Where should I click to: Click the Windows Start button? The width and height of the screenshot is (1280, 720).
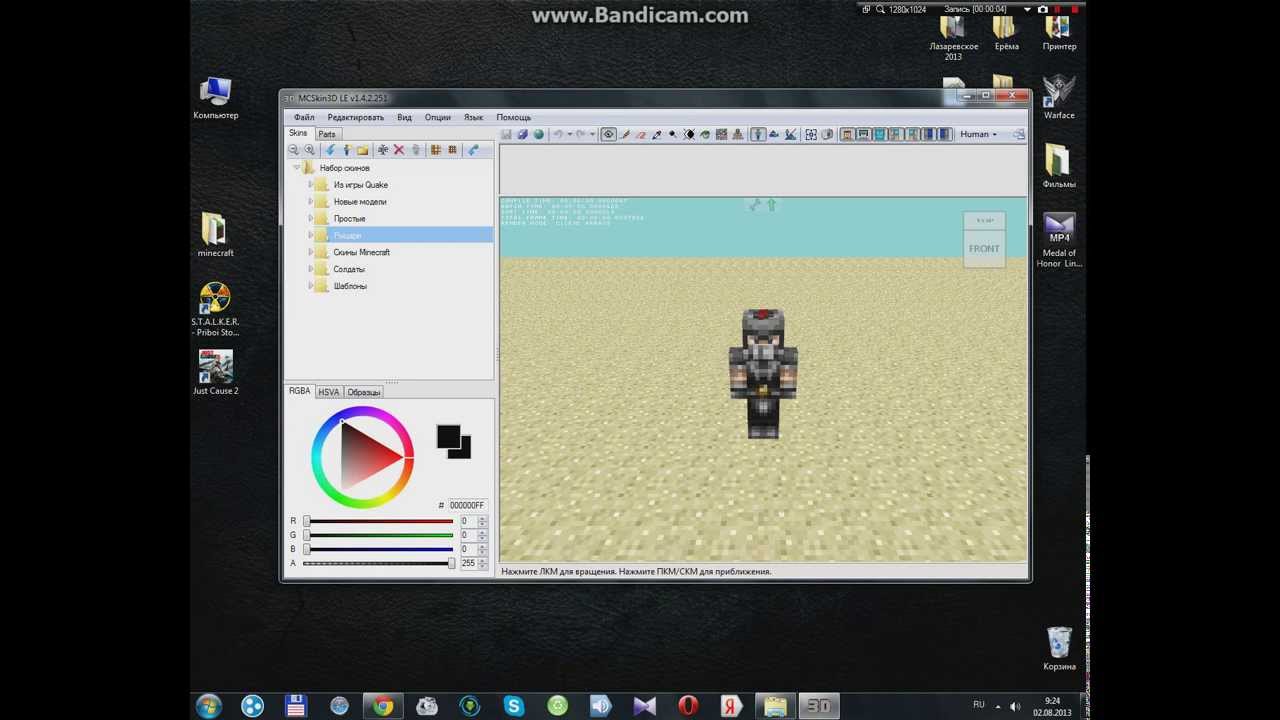[x=209, y=706]
